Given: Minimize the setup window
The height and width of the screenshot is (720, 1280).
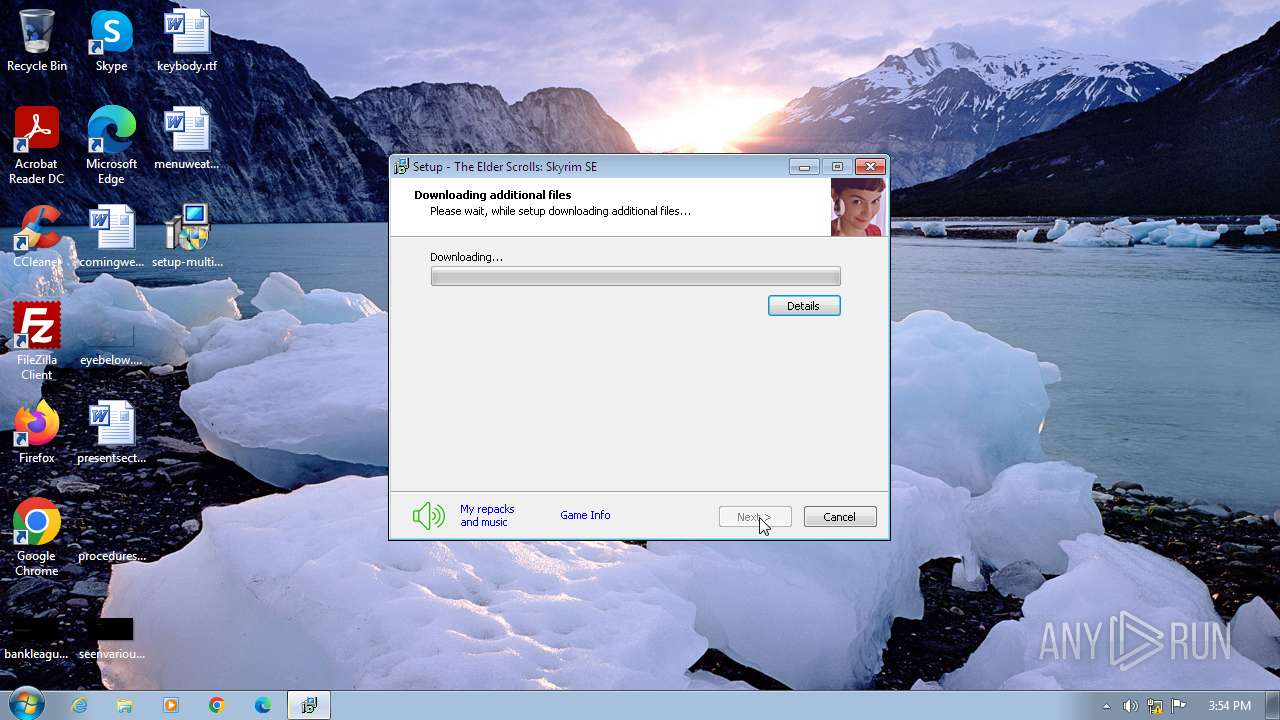Looking at the screenshot, I should tap(804, 167).
